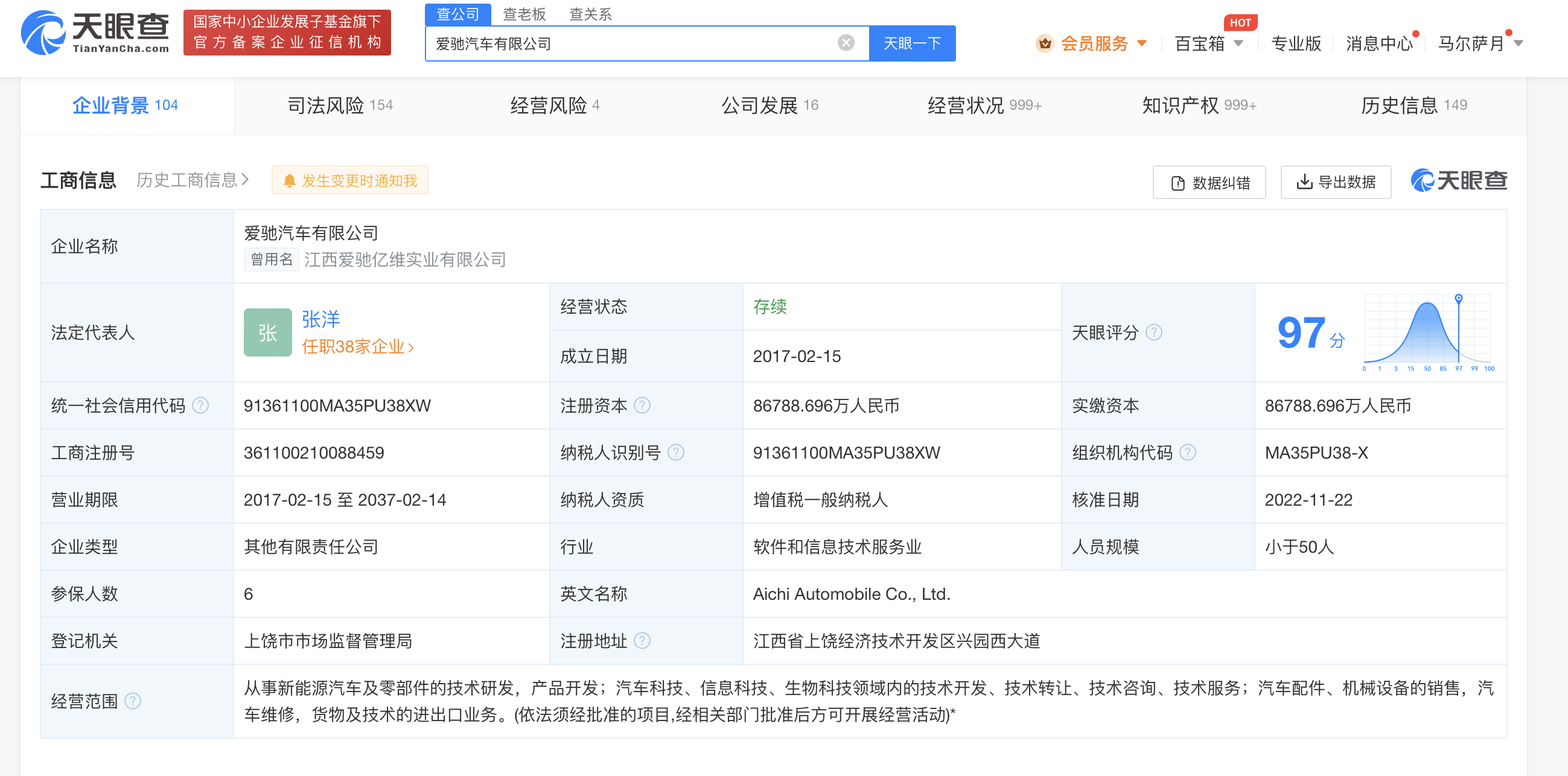
Task: Select the 企业背景 tab
Action: tap(127, 105)
